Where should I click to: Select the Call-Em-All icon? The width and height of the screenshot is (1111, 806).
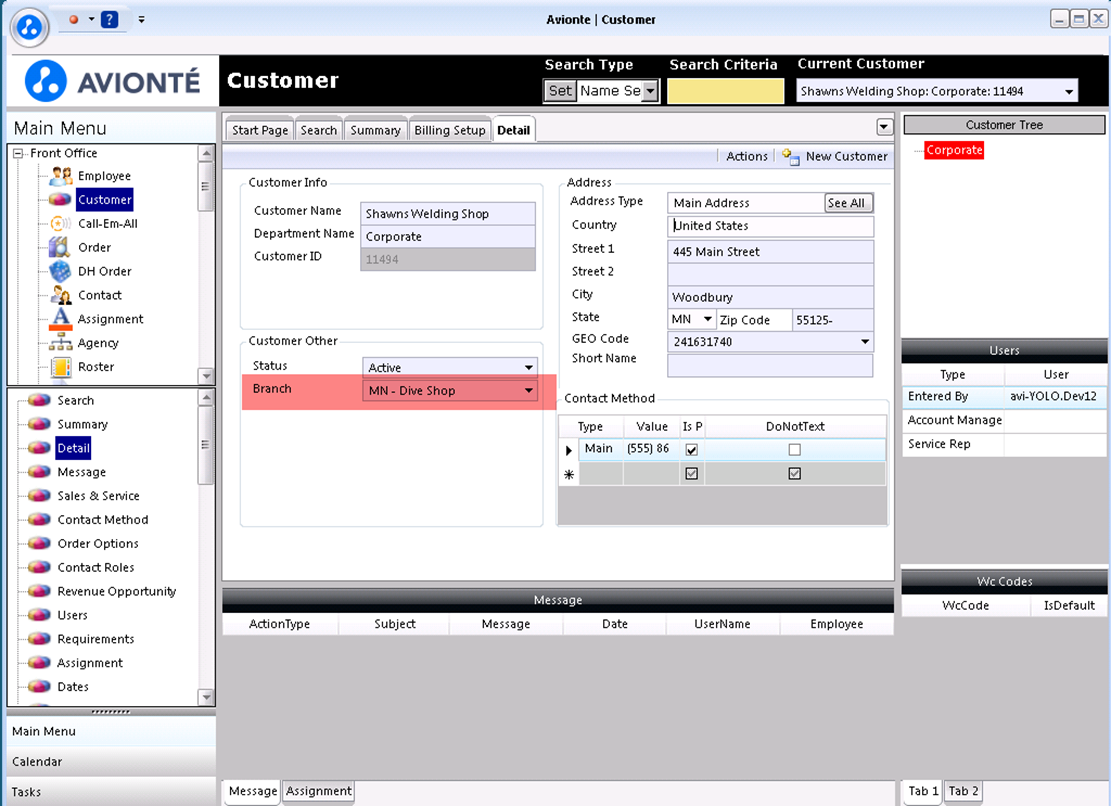pyautogui.click(x=61, y=223)
